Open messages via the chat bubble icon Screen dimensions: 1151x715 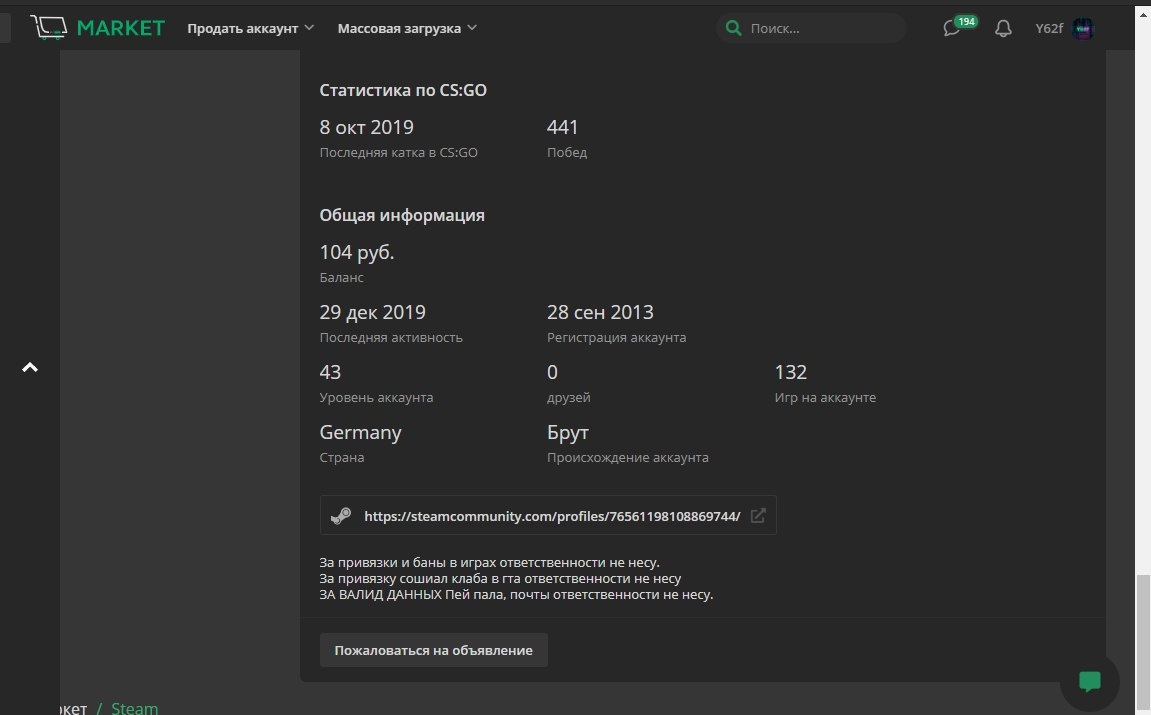[952, 29]
